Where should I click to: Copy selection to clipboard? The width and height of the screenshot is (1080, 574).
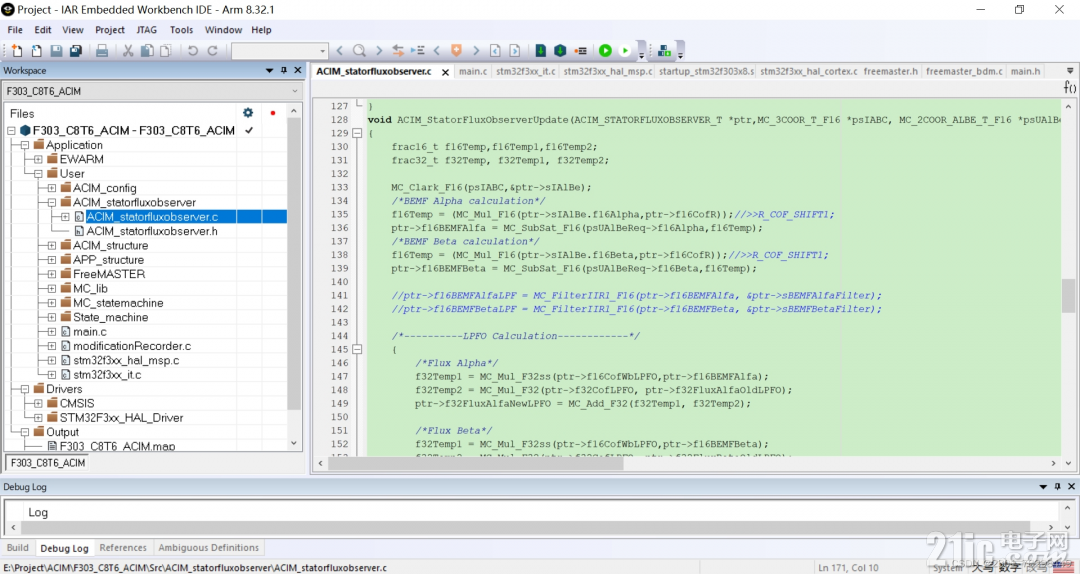point(147,50)
